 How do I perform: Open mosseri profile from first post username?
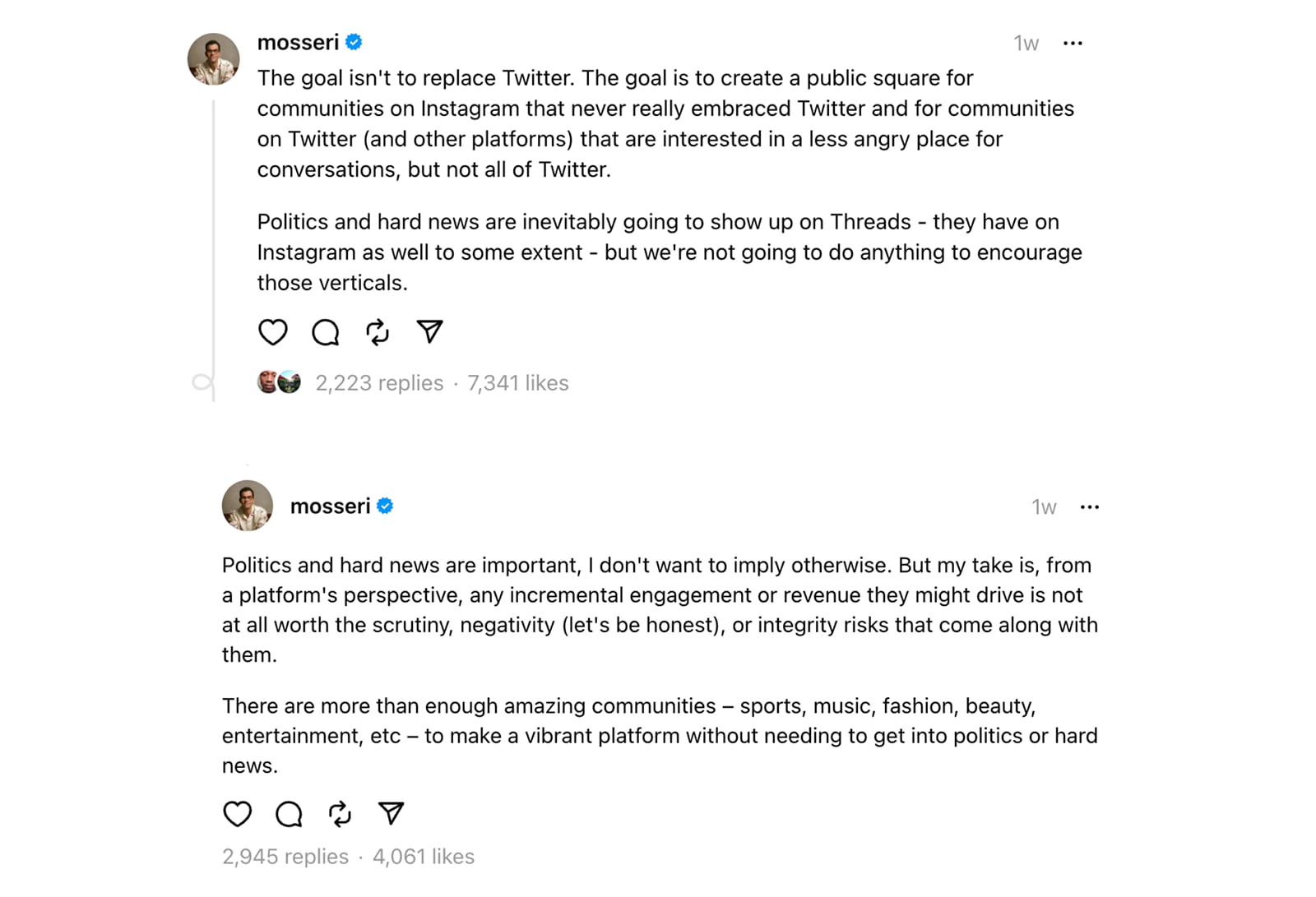pos(298,43)
